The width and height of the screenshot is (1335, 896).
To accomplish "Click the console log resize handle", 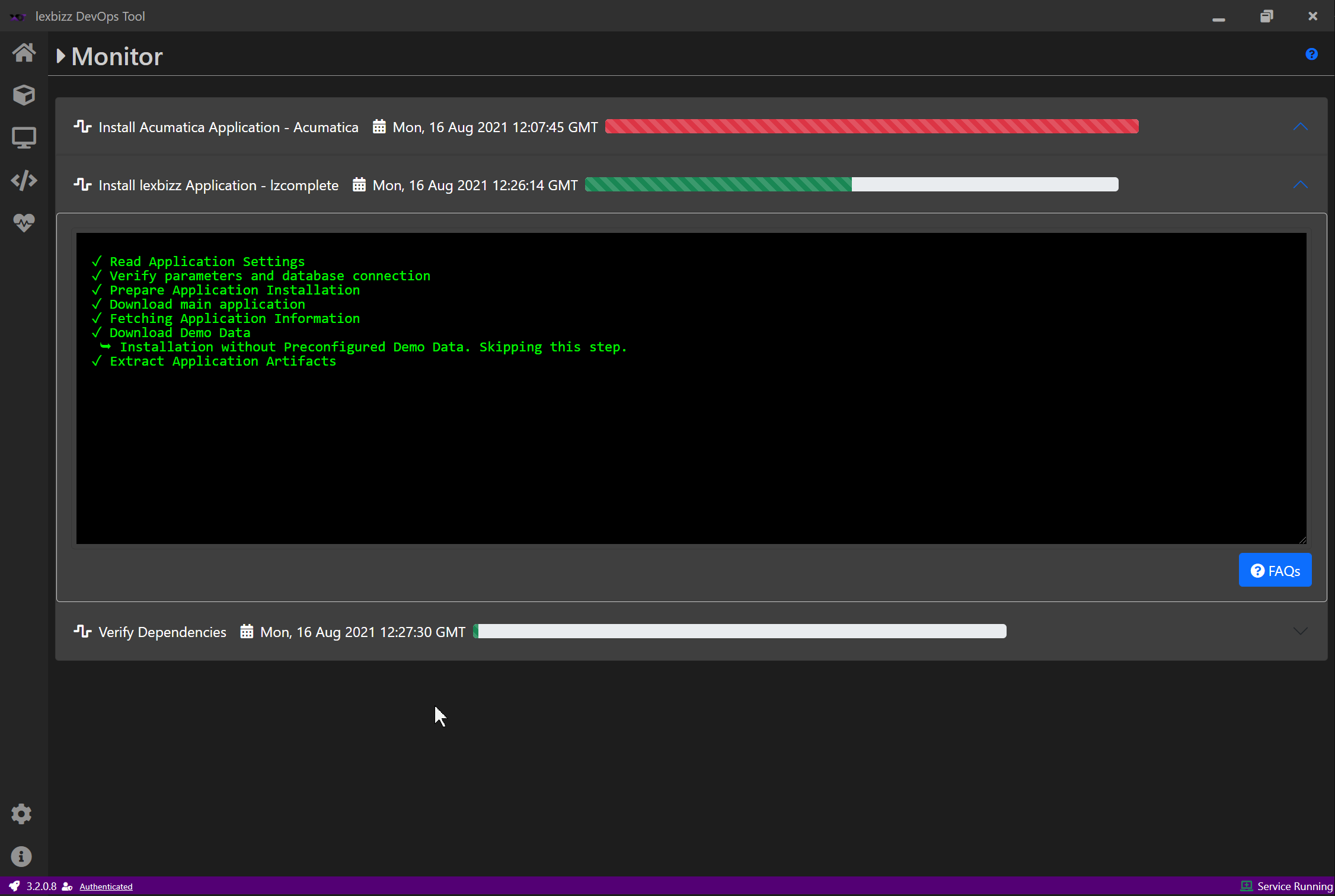I will (1302, 539).
